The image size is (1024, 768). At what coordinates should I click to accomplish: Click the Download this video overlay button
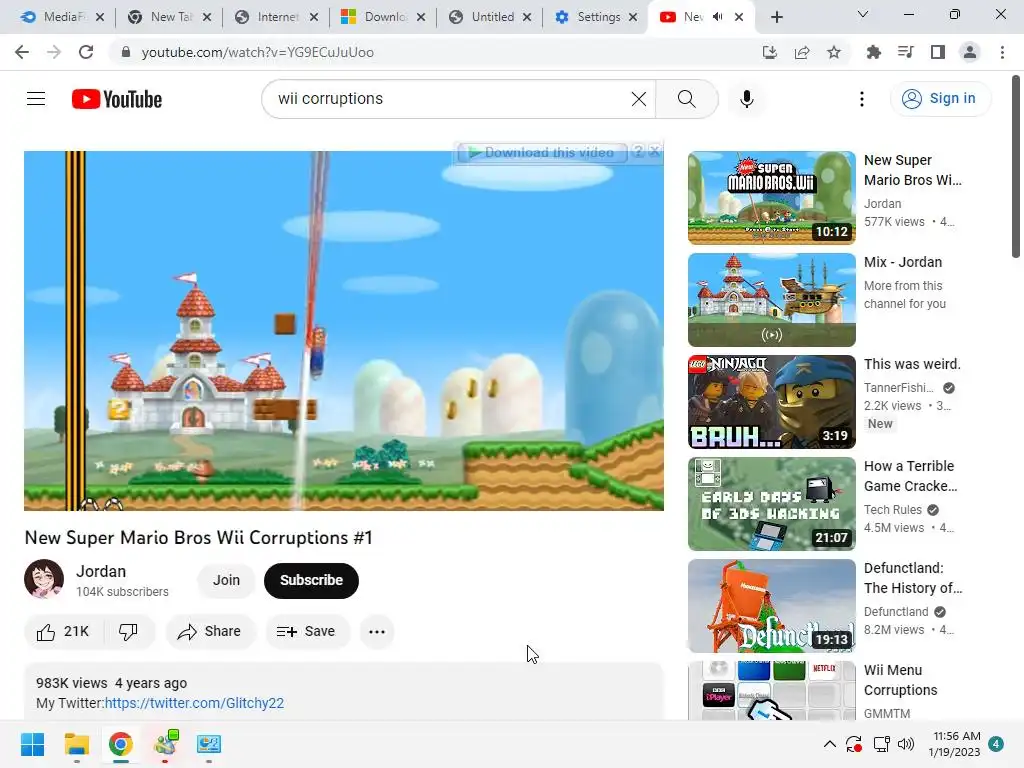[541, 153]
